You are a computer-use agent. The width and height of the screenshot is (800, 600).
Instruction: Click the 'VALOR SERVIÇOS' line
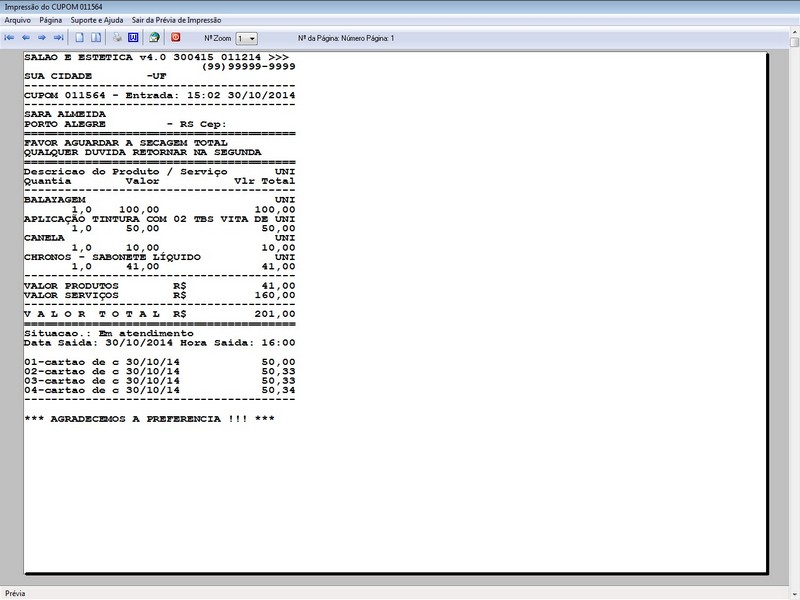(160, 295)
